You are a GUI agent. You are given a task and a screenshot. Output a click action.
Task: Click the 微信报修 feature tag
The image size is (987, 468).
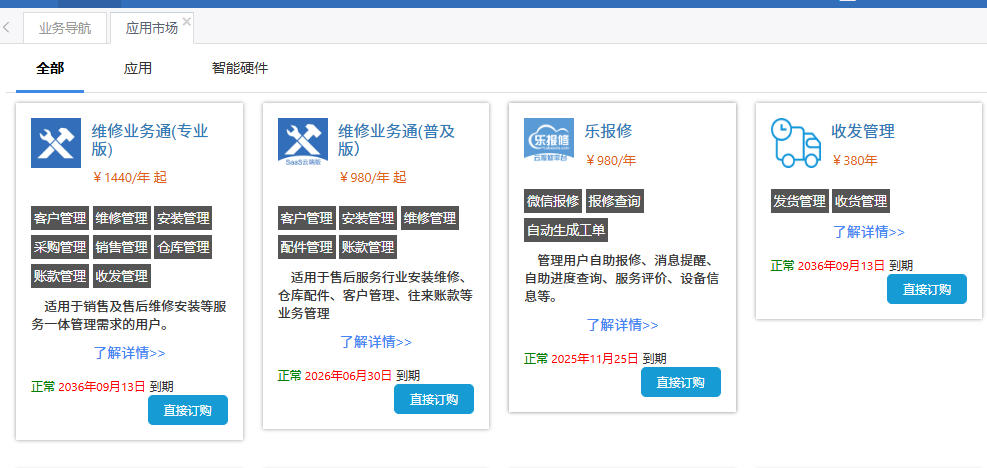click(x=553, y=201)
